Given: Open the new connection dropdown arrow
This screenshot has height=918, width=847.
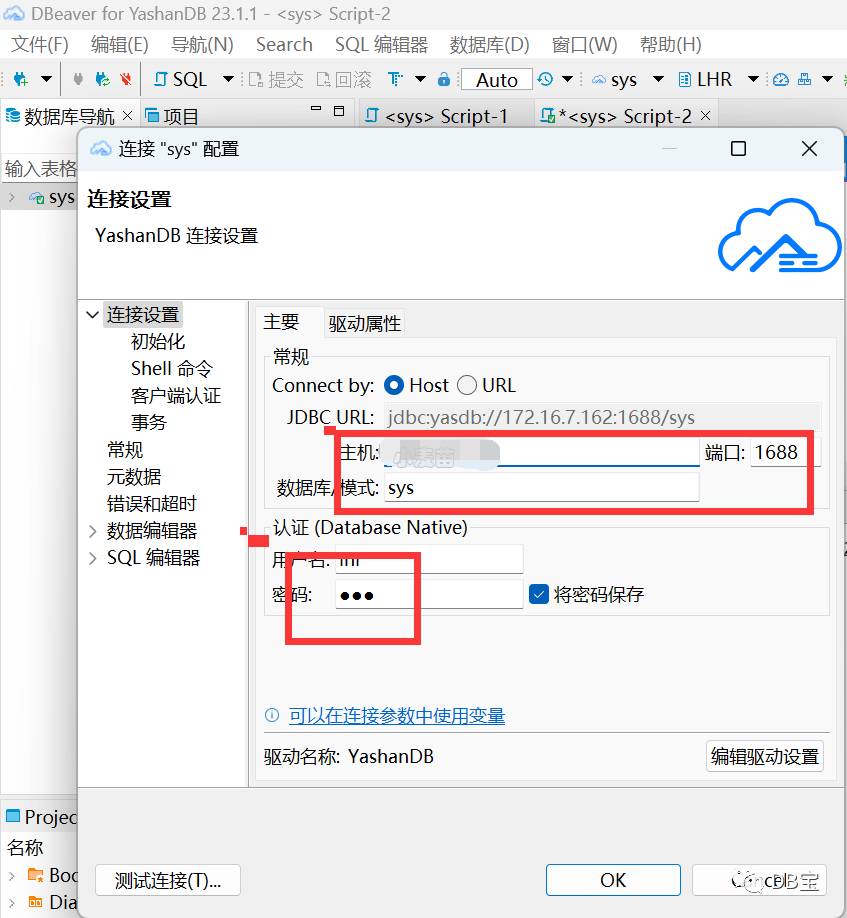Looking at the screenshot, I should (46, 79).
